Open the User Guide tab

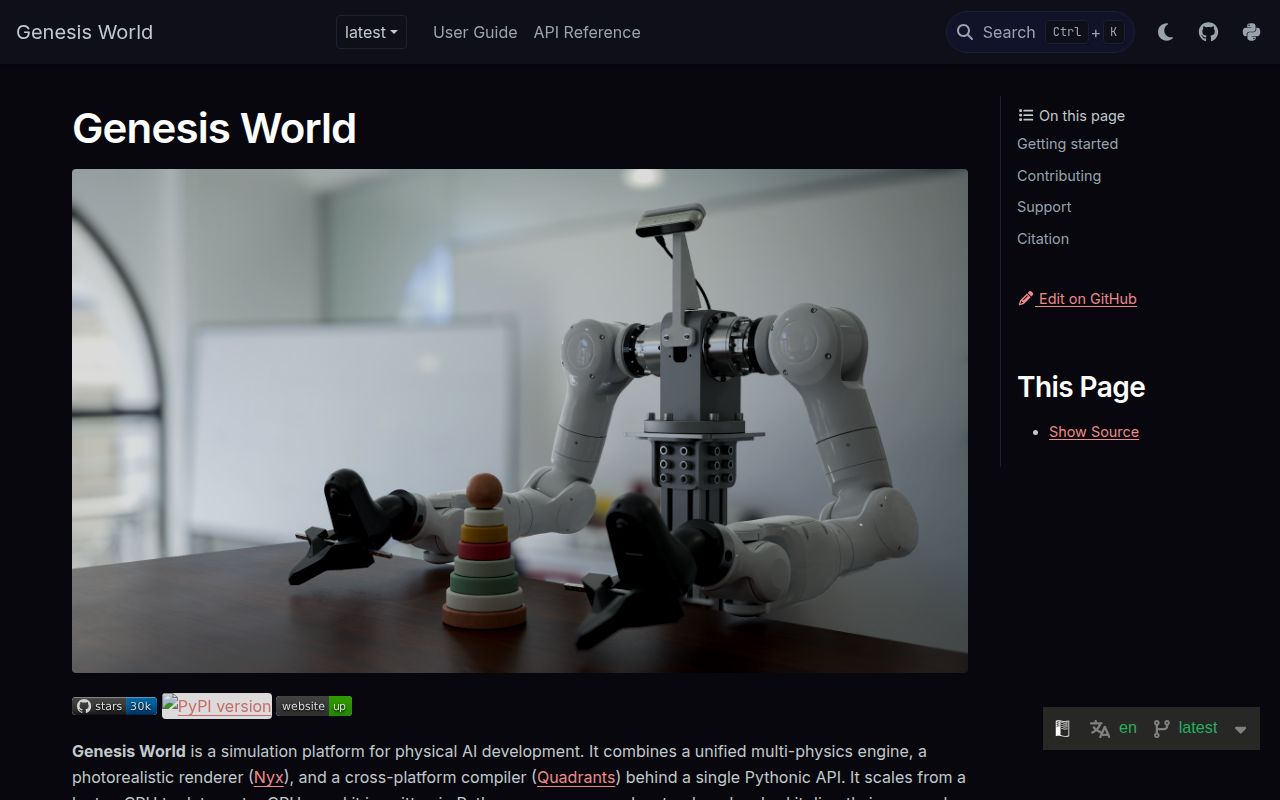(x=475, y=32)
